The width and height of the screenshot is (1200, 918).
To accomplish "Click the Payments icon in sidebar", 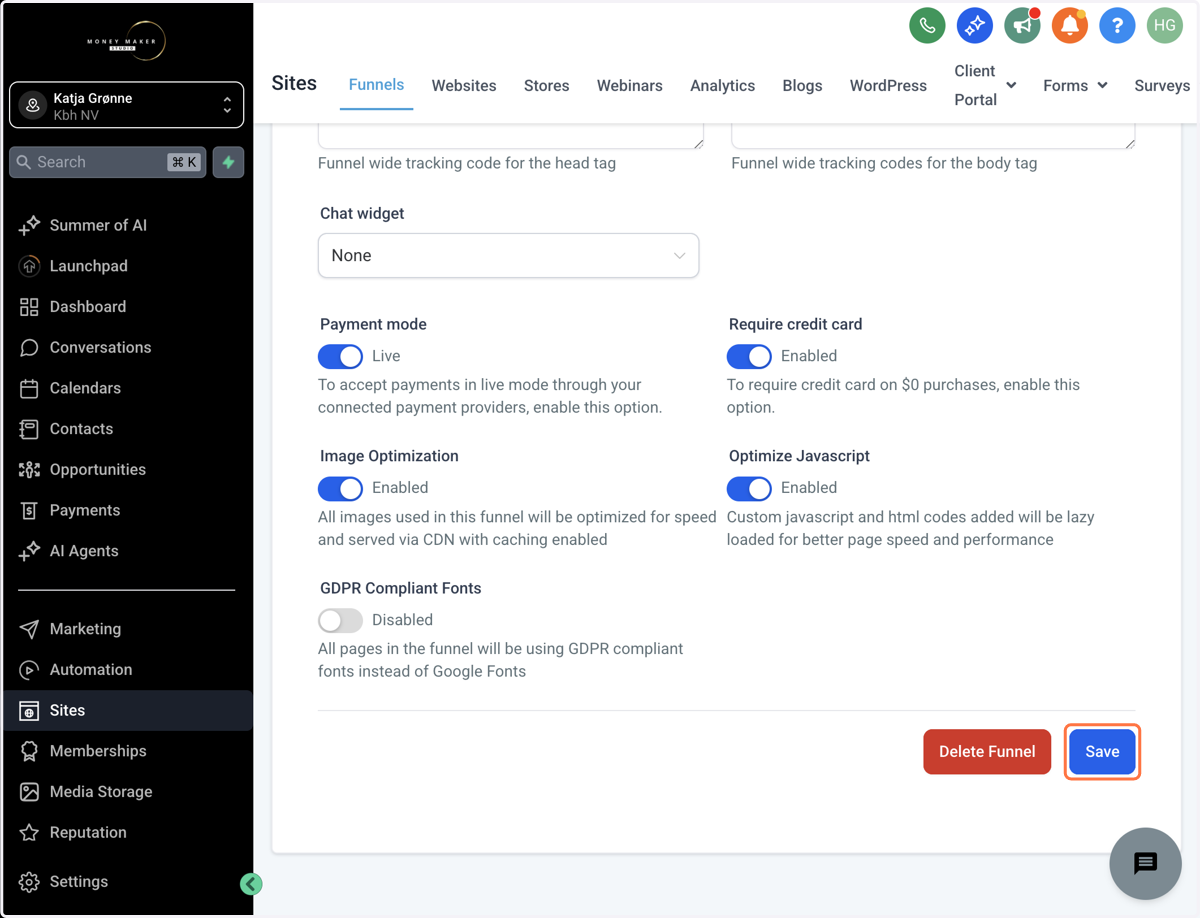I will coord(29,510).
